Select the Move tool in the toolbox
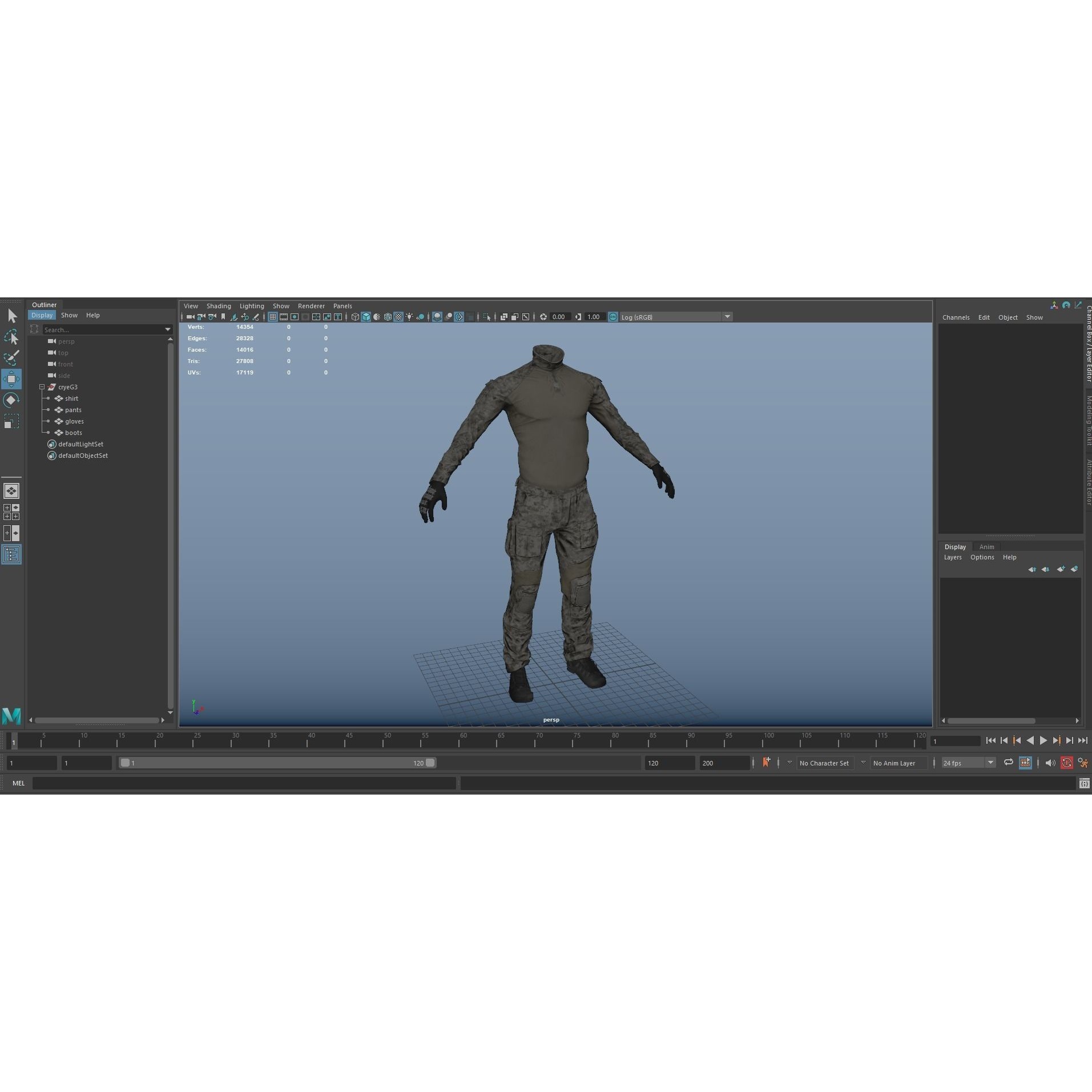This screenshot has width=1092, height=1092. 11,378
